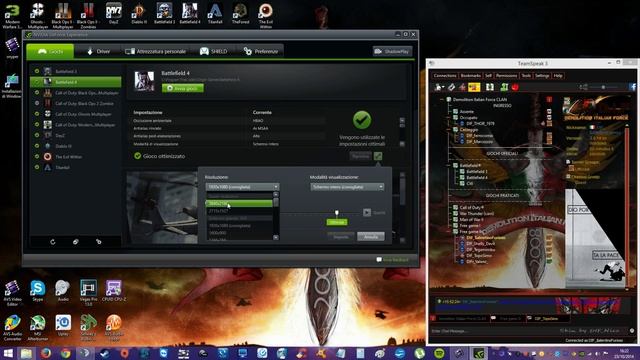The width and height of the screenshot is (640, 360).
Task: Select Titanfall in the games list
Action: [76, 167]
